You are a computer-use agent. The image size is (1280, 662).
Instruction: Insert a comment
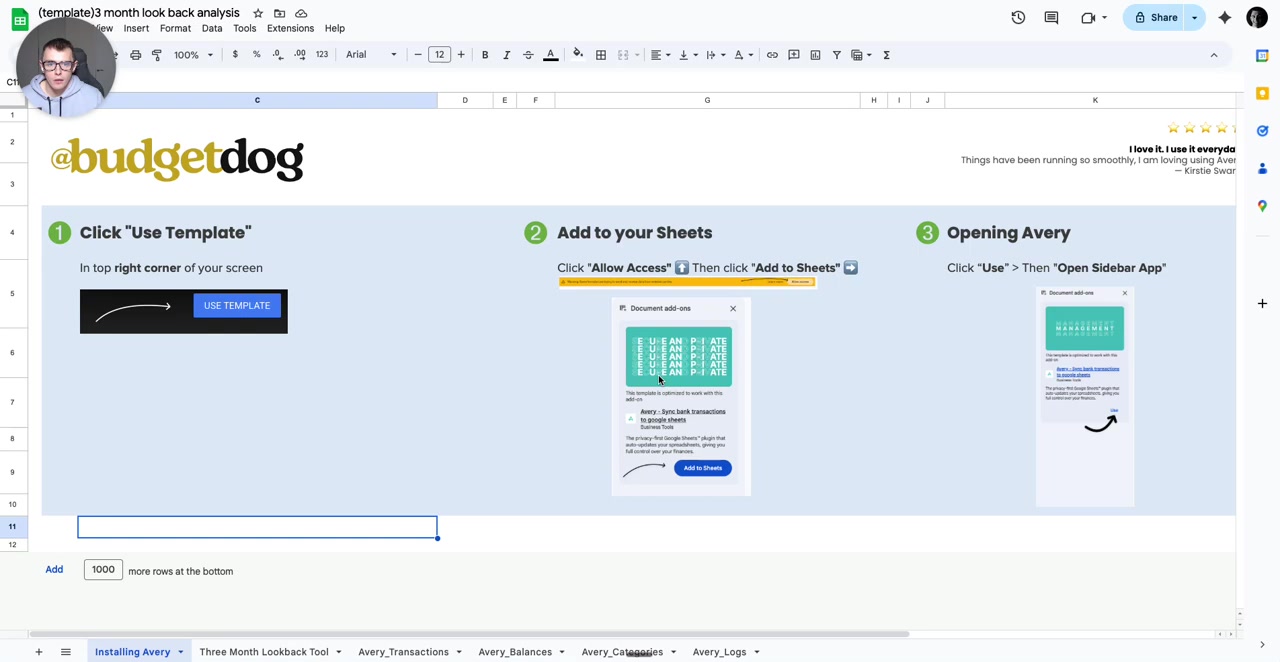click(x=793, y=54)
